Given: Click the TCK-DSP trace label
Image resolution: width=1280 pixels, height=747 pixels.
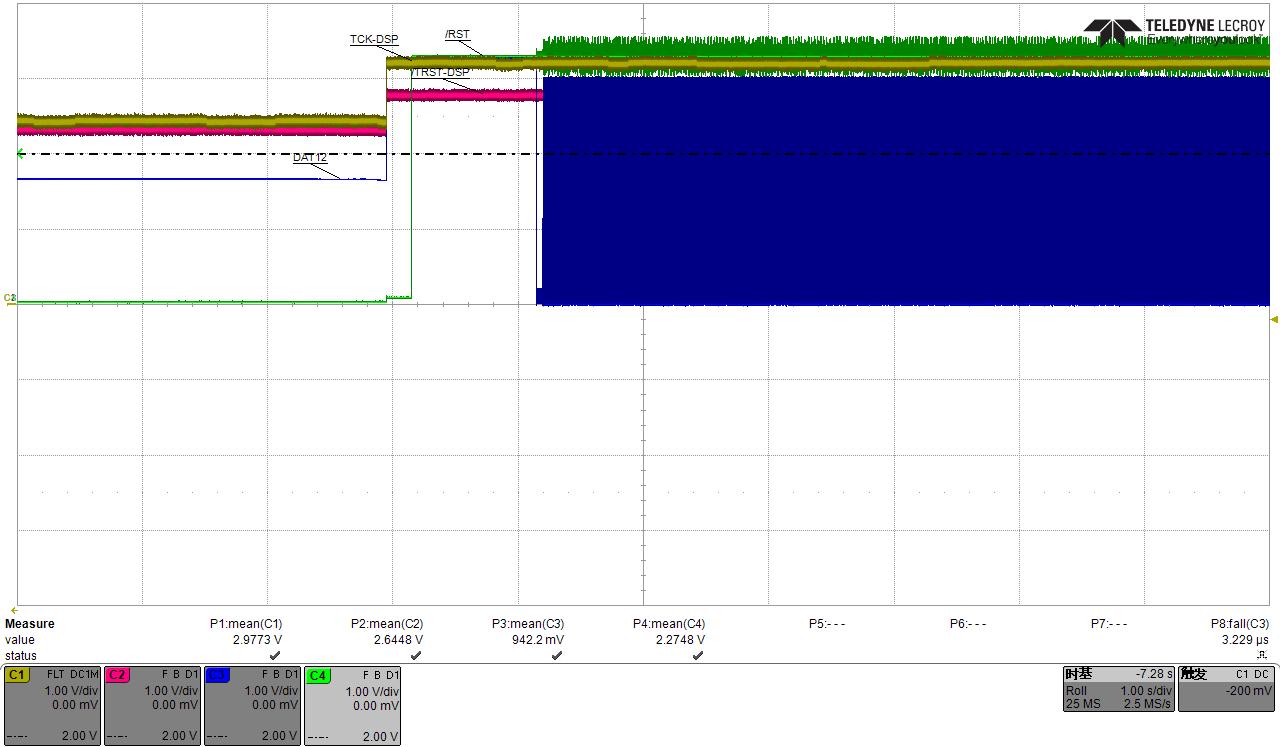Looking at the screenshot, I should click(374, 40).
